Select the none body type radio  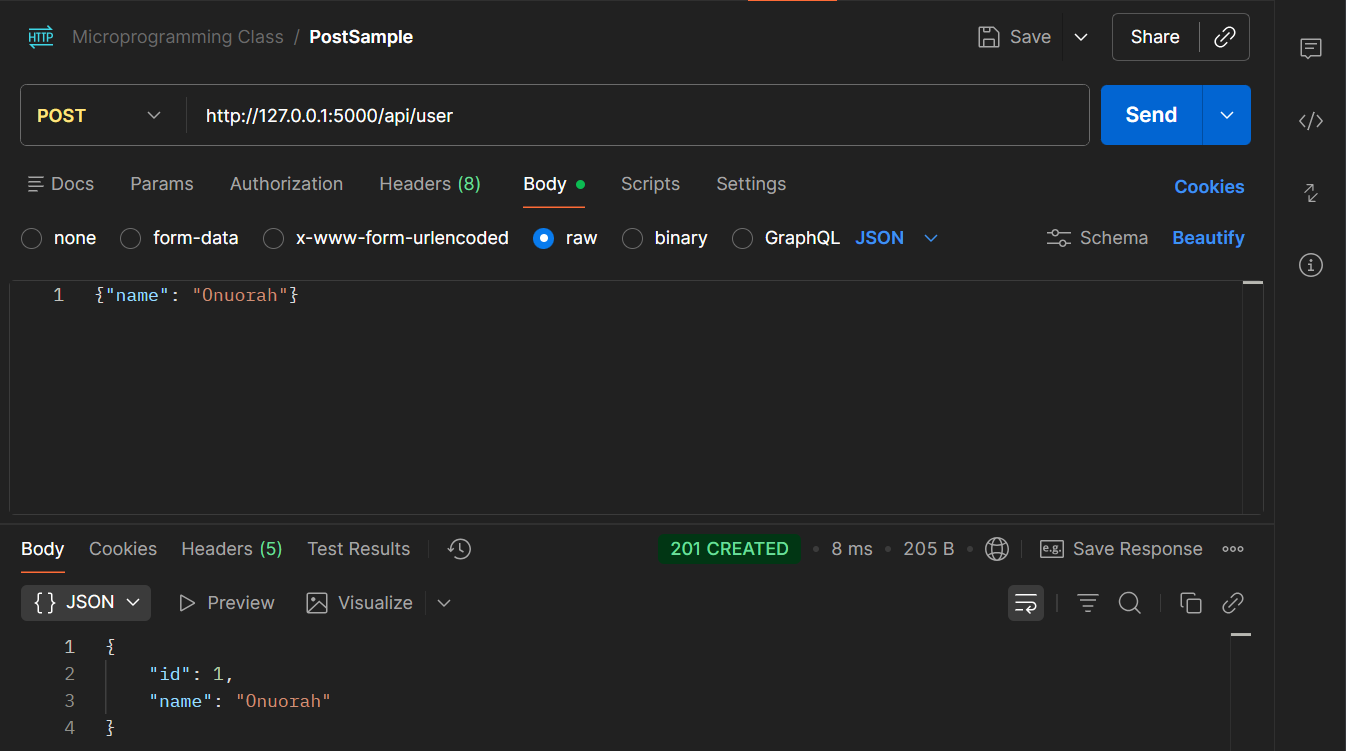[x=32, y=239]
